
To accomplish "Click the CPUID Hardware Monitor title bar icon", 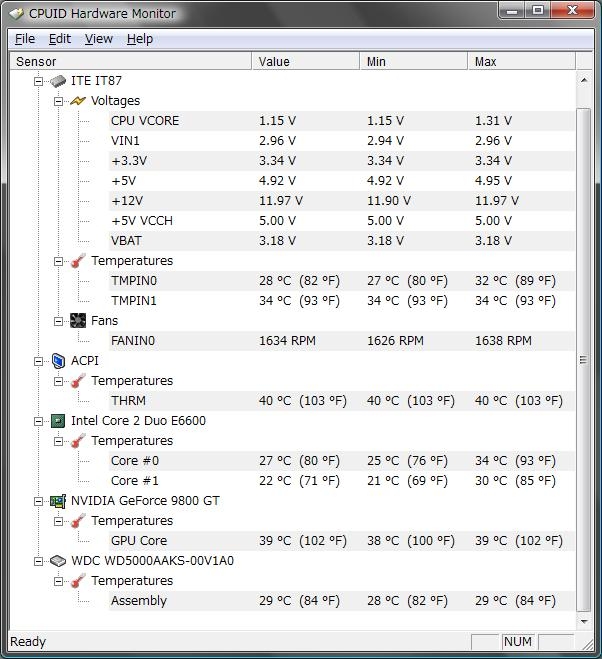I will pyautogui.click(x=16, y=14).
